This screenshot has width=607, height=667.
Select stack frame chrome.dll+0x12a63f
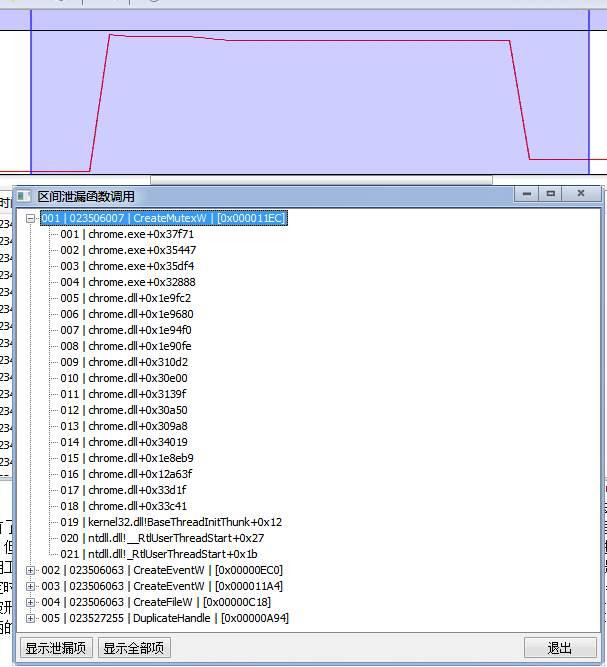(x=126, y=474)
